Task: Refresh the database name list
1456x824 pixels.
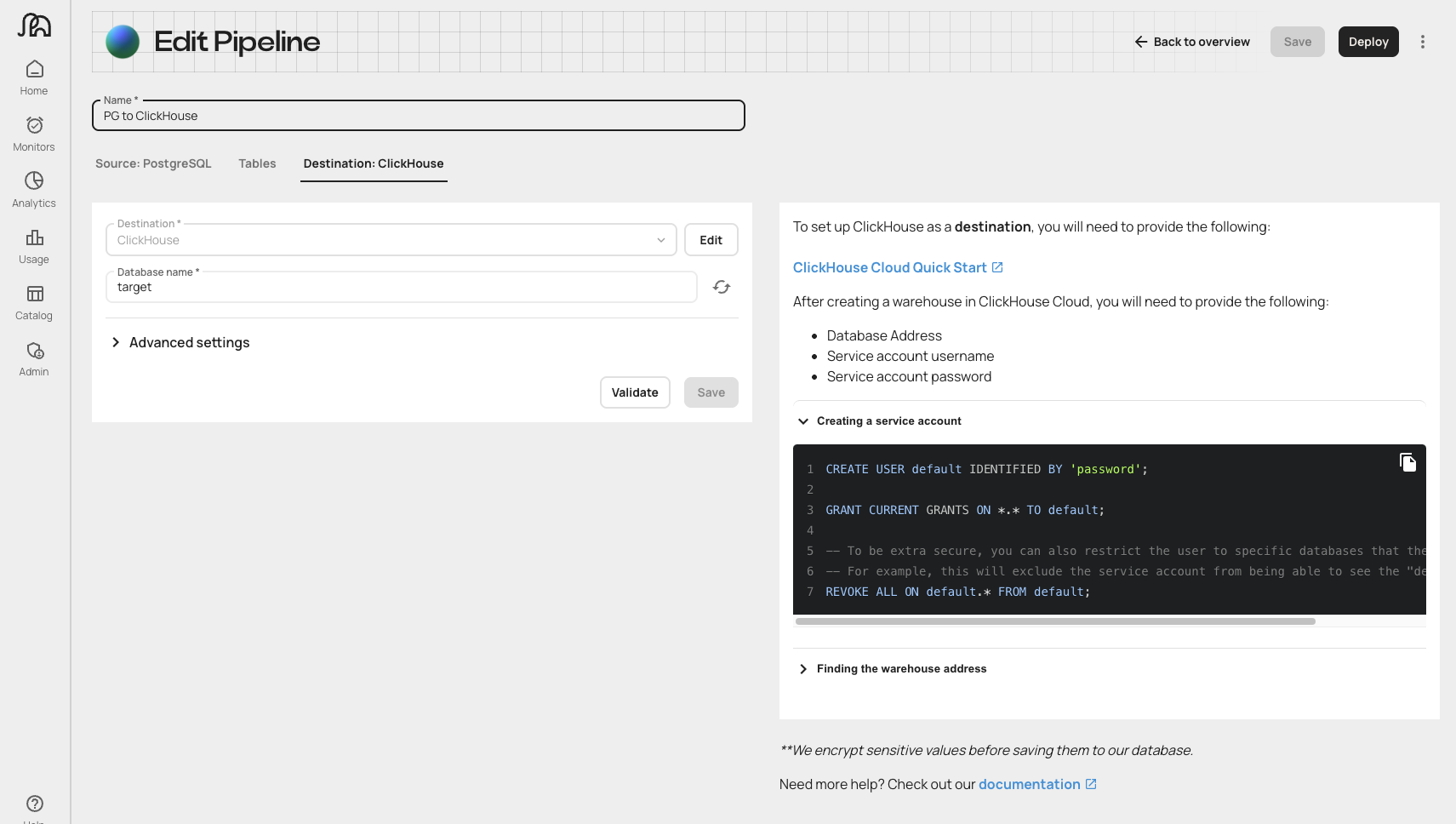Action: [x=722, y=287]
